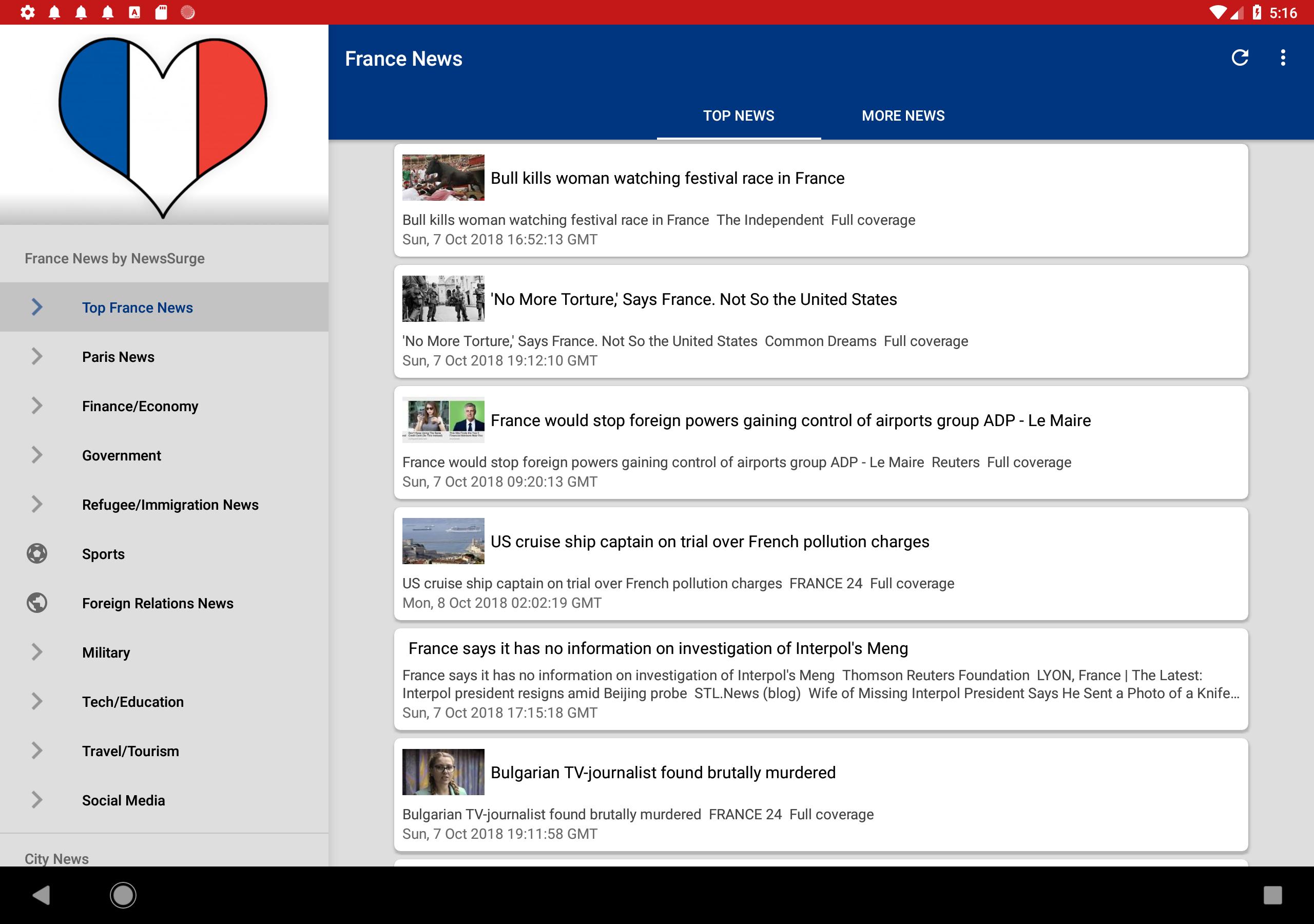Screen dimensions: 1314x924
Task: Tap the bull festival article thumbnail
Action: click(x=443, y=178)
